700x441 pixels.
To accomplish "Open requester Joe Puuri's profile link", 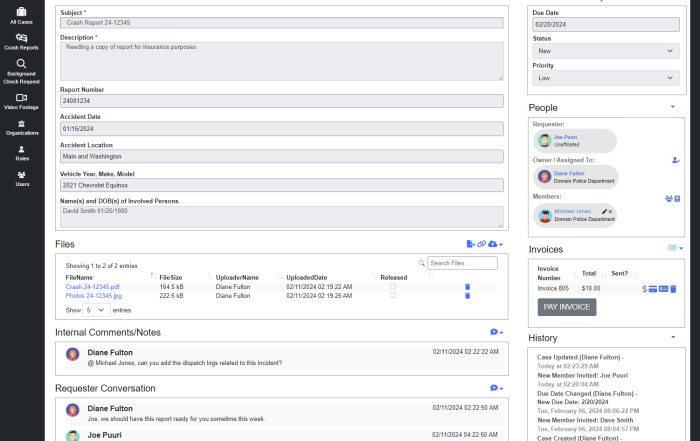I will point(565,137).
